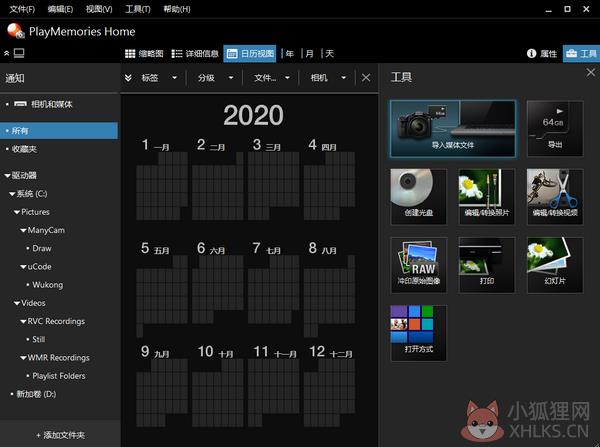The image size is (600, 447).
Task: Collapse the 驱动器 drives tree node
Action: (x=7, y=176)
